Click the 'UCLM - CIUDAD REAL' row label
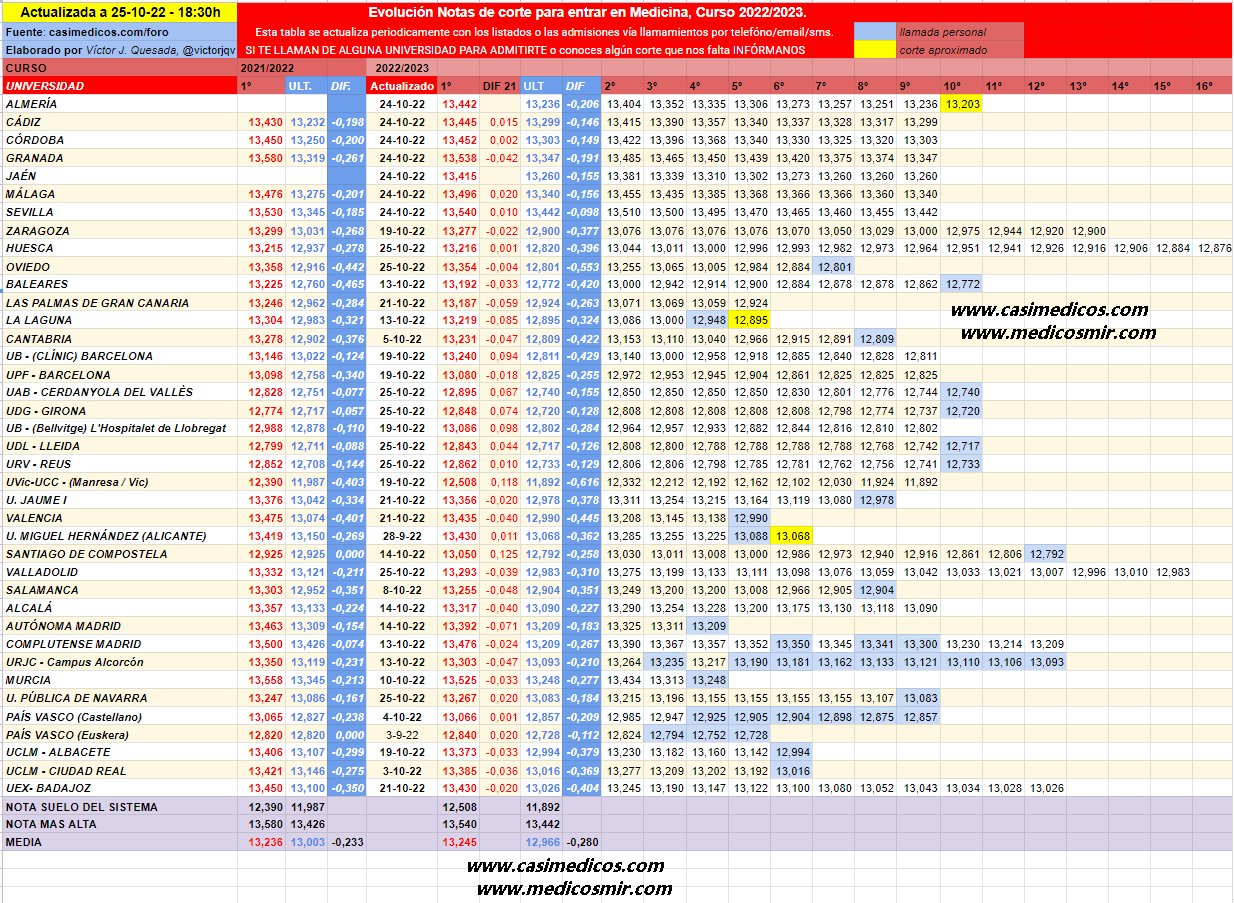 [x=119, y=771]
